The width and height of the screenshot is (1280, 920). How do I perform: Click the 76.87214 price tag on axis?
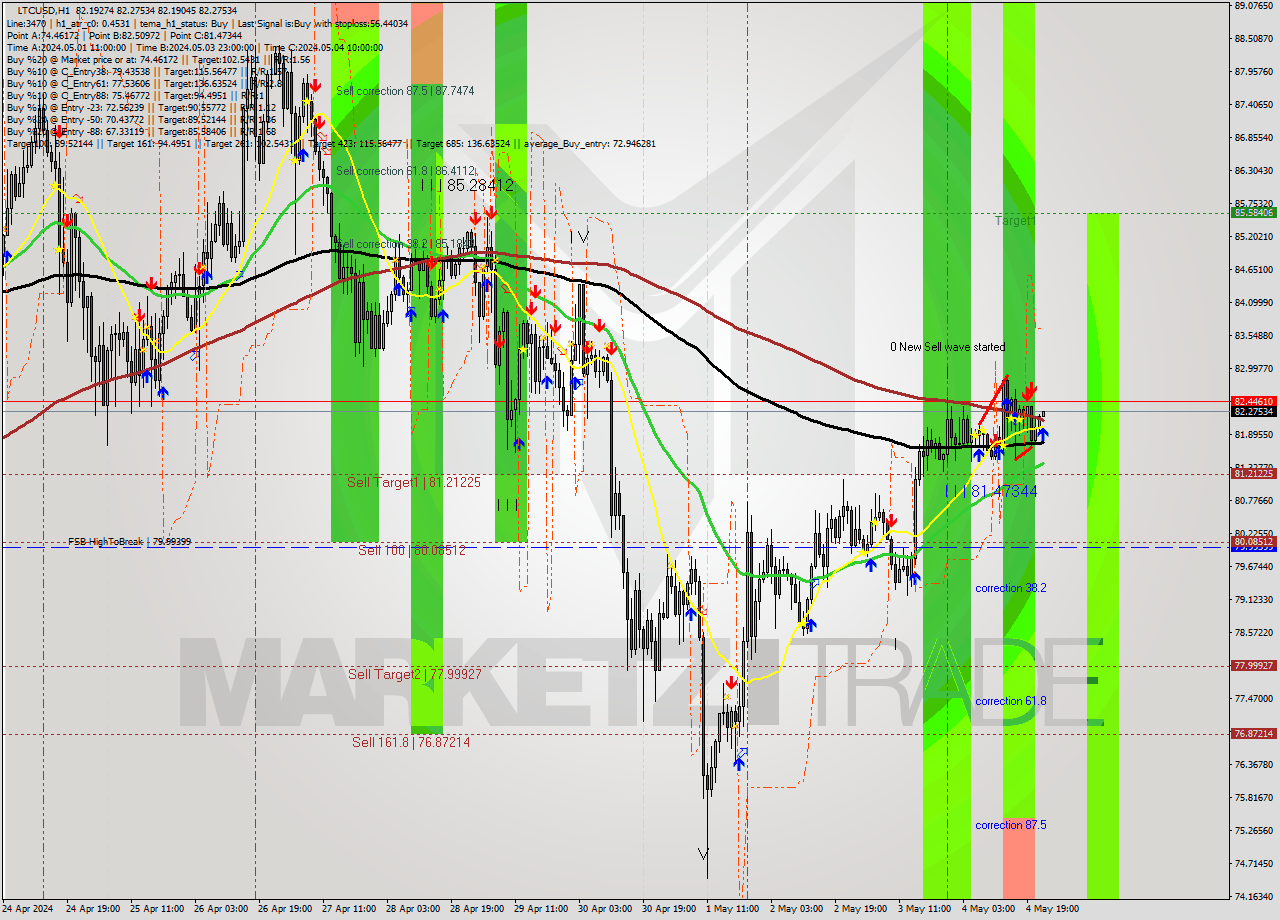click(1254, 733)
